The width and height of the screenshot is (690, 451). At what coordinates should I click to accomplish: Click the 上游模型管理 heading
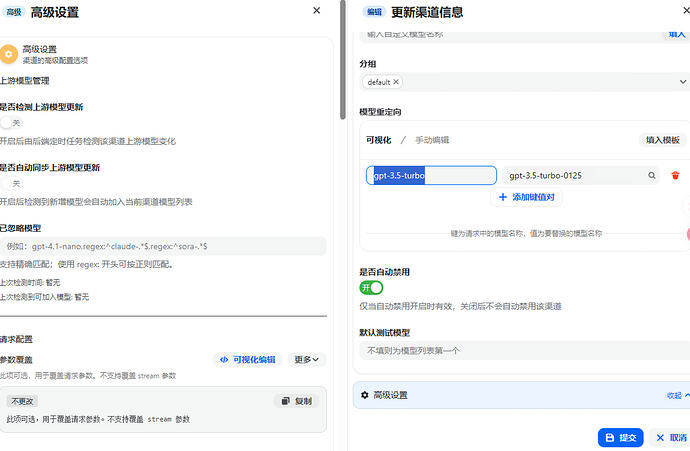click(25, 81)
